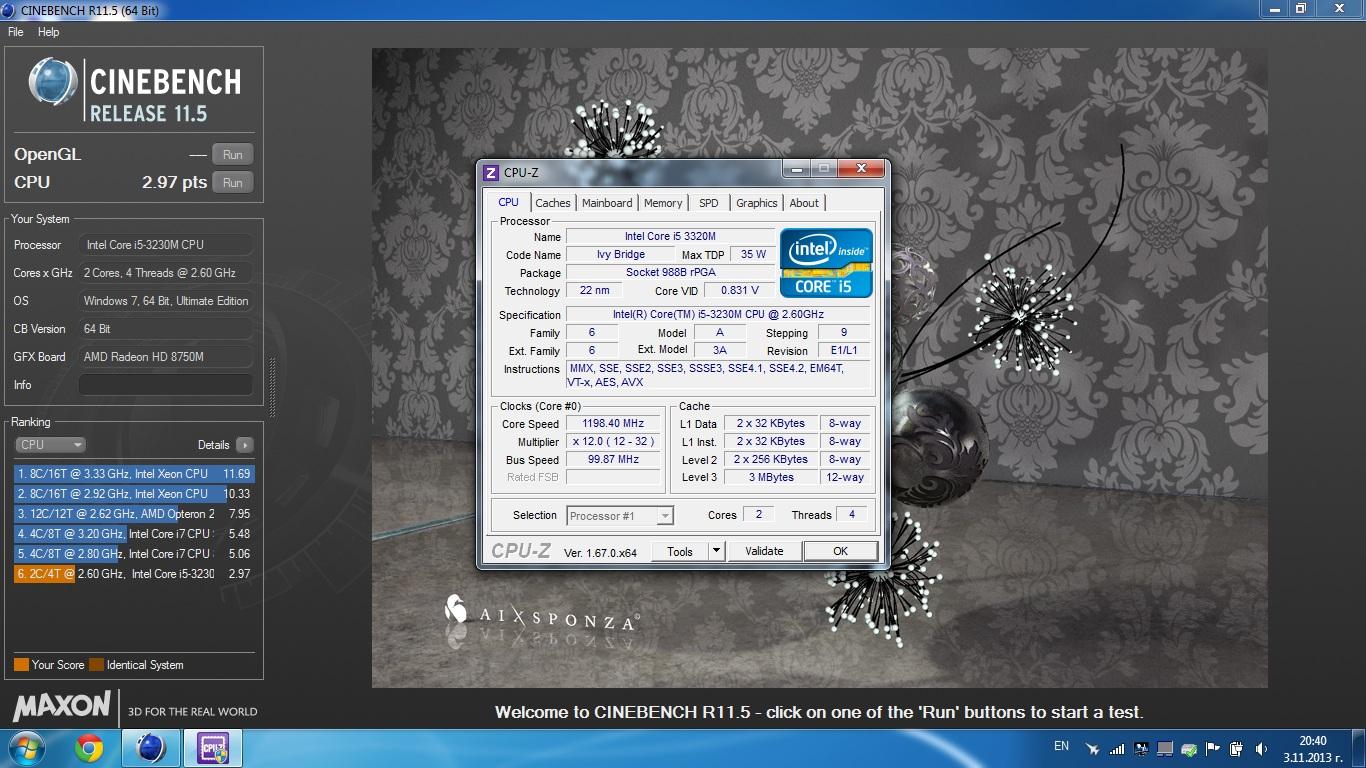Click the Intel Core i5 logo badge
This screenshot has width=1366, height=768.
pyautogui.click(x=826, y=263)
